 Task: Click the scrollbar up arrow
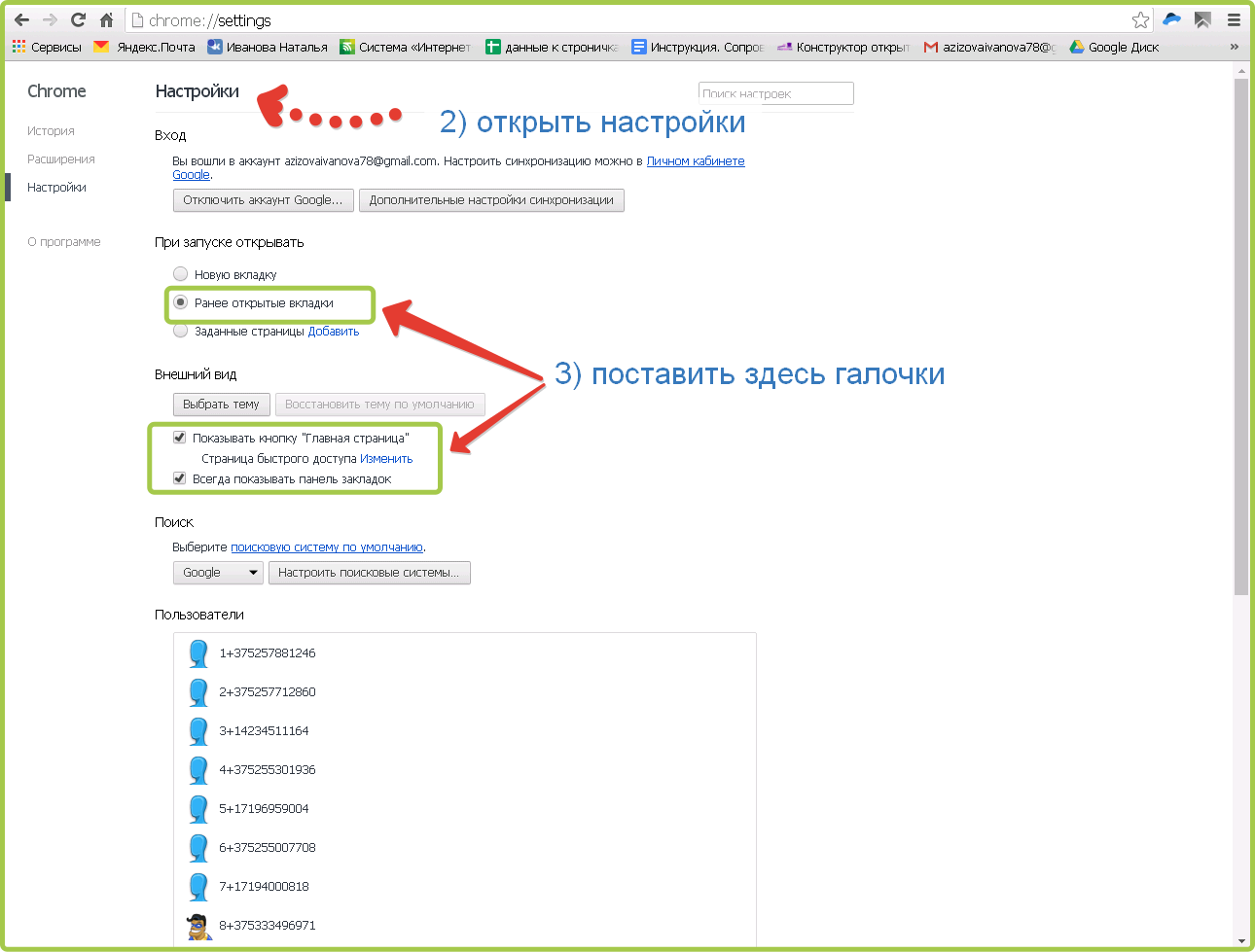coord(1241,71)
